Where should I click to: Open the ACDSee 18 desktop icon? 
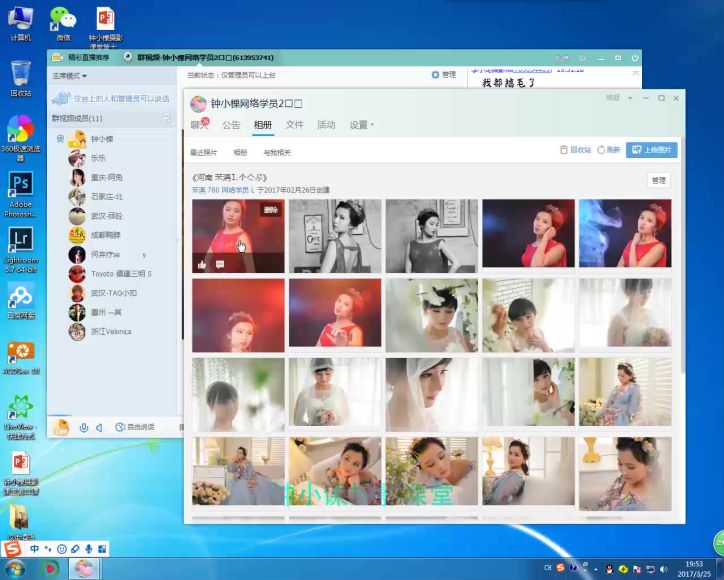pos(20,357)
